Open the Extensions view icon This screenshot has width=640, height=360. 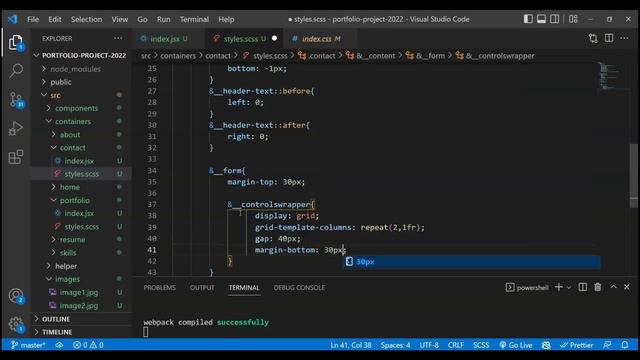click(x=16, y=157)
